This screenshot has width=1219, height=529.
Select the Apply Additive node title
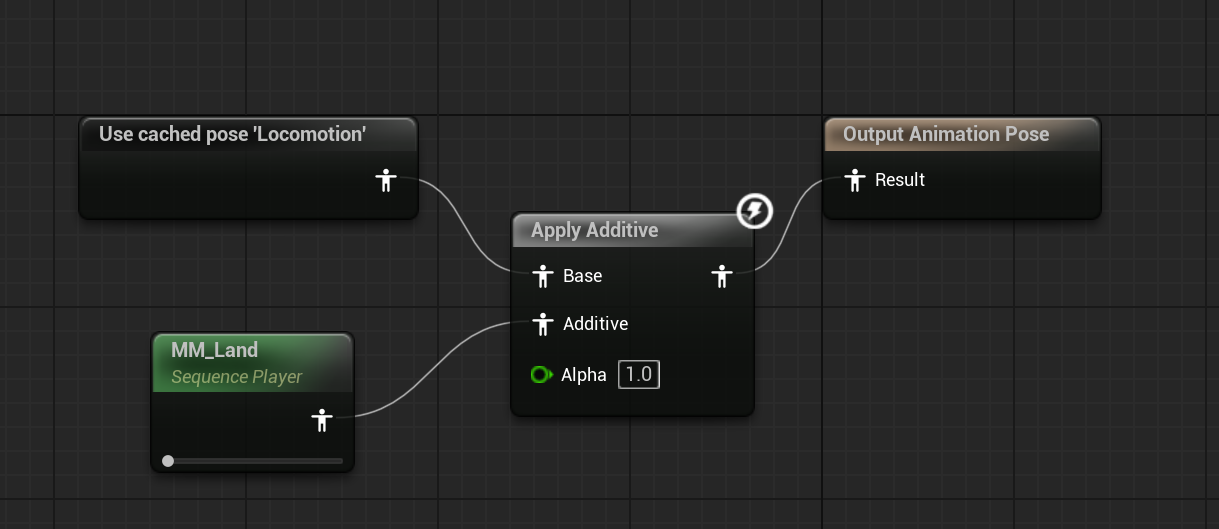595,230
